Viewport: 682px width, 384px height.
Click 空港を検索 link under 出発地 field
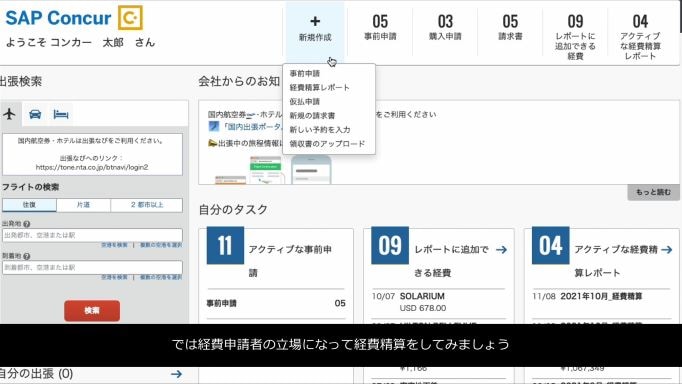[114, 245]
